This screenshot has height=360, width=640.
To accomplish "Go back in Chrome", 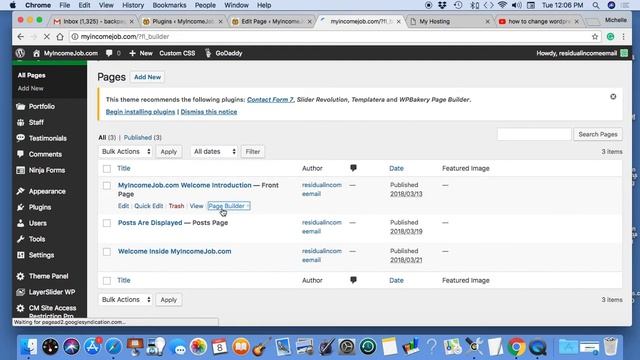I will click(20, 37).
